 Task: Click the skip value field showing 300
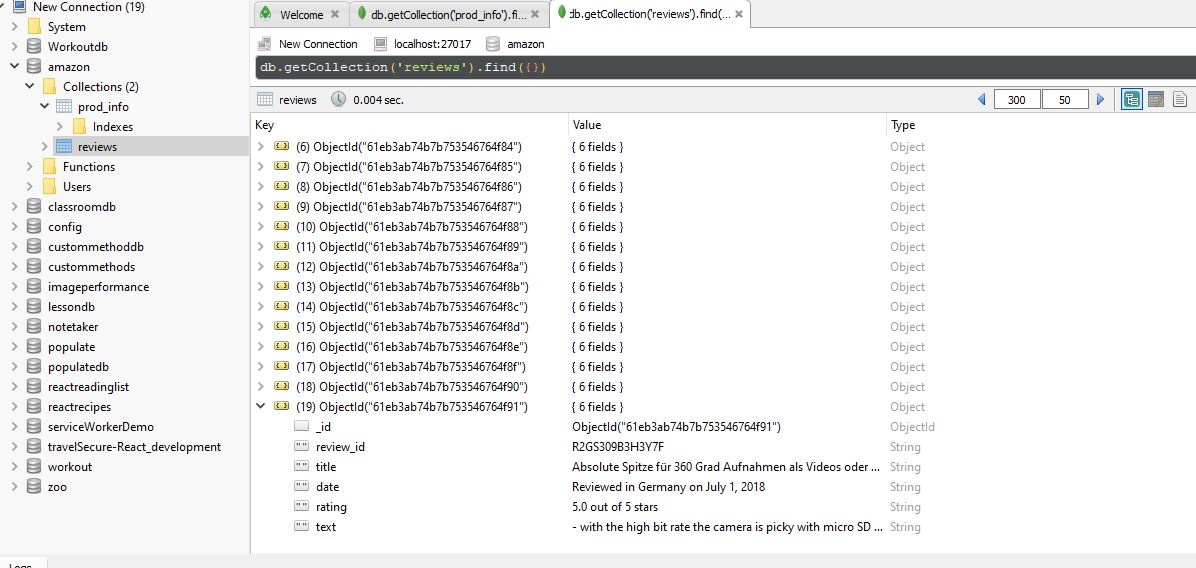(1017, 100)
